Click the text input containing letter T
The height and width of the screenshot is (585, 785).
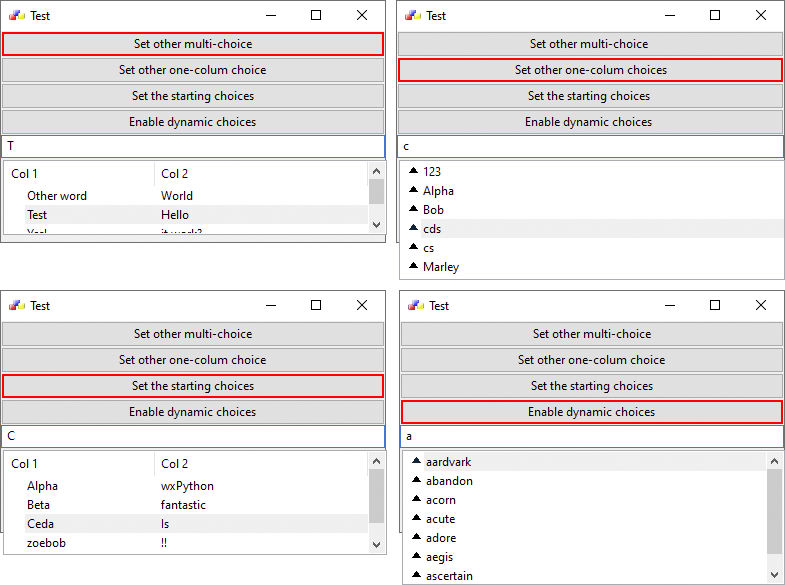(193, 147)
